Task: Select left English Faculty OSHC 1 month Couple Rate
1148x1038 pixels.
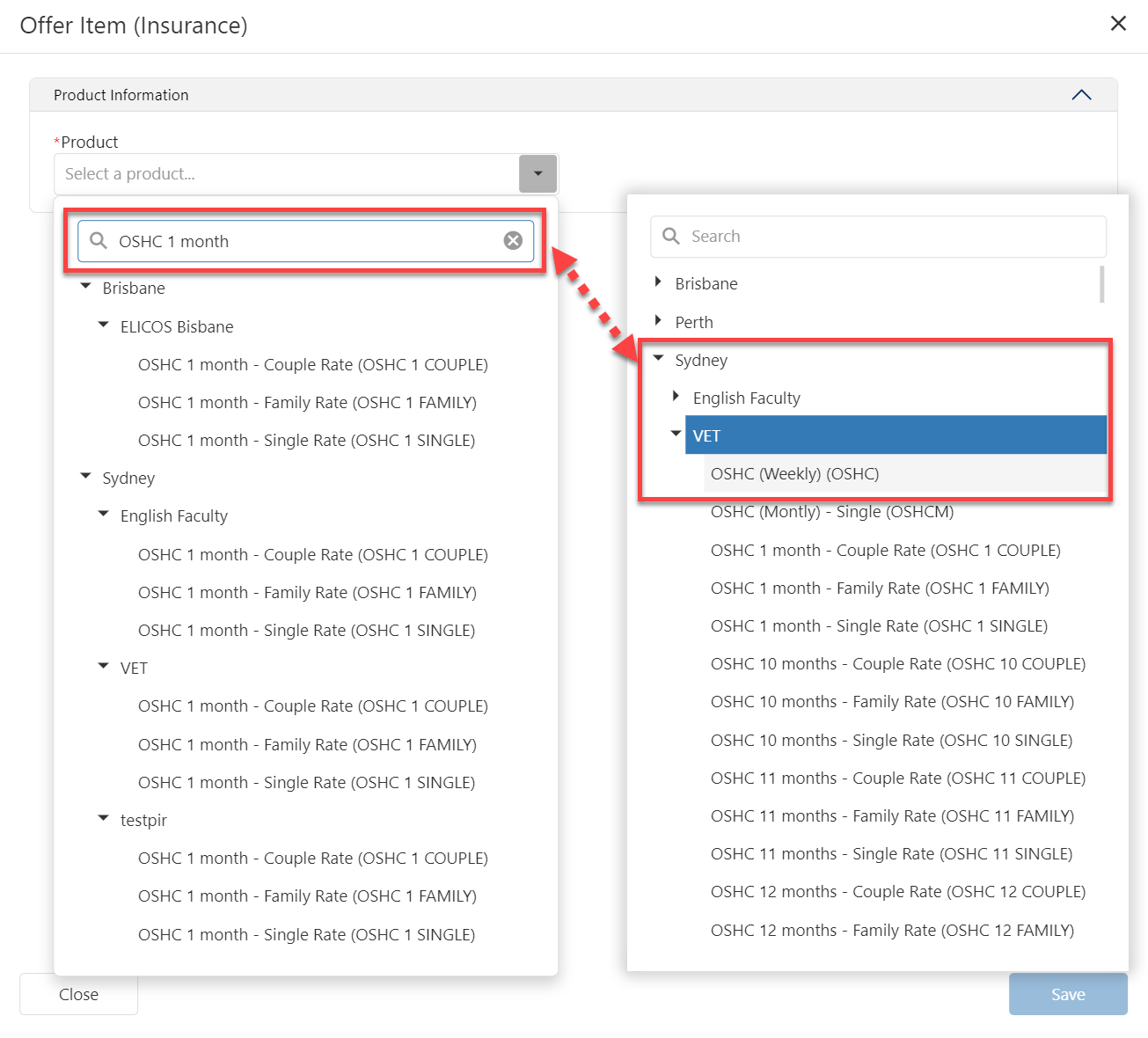Action: (312, 554)
